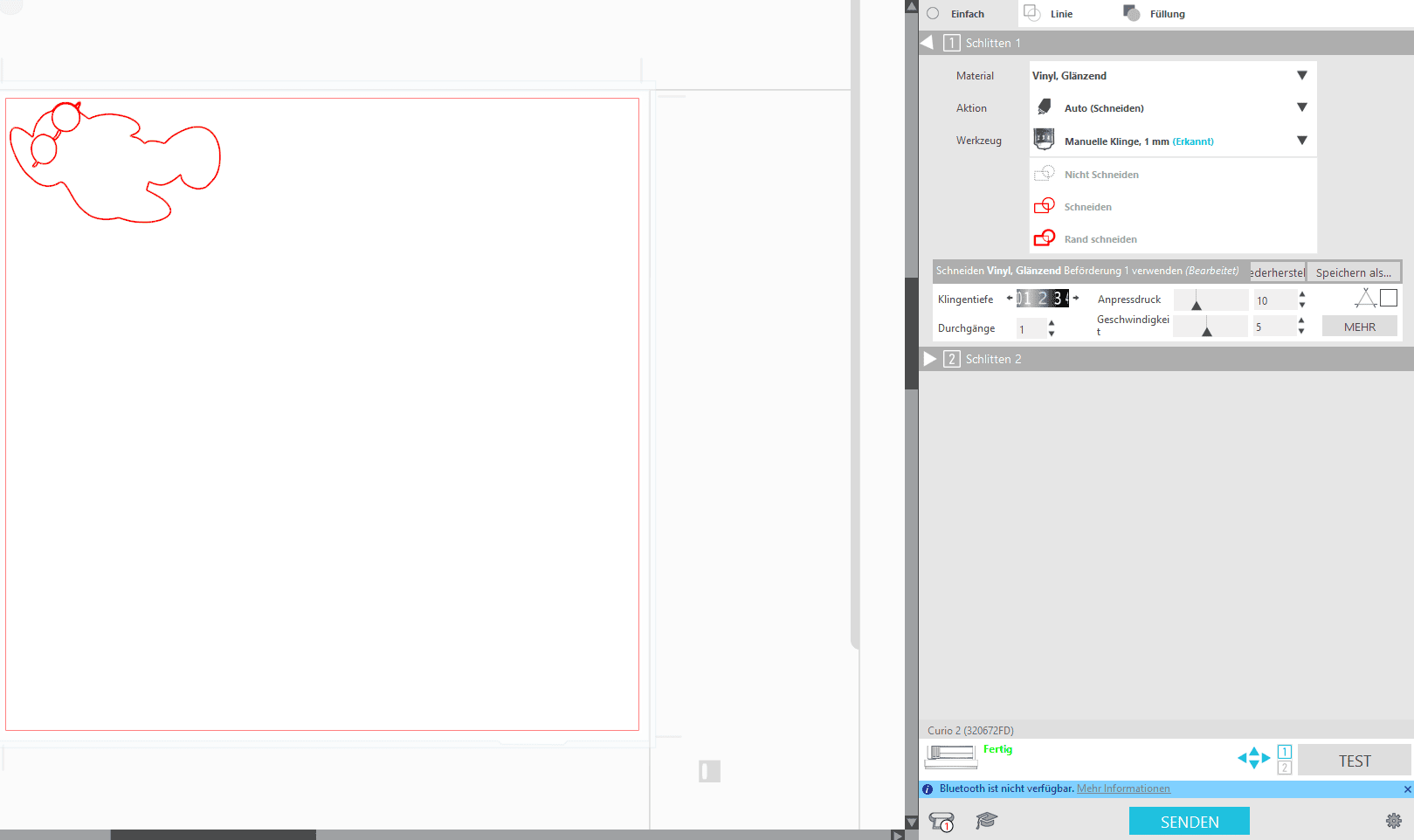Collapse the Schlitten 1 section arrow
The image size is (1414, 840).
point(928,43)
